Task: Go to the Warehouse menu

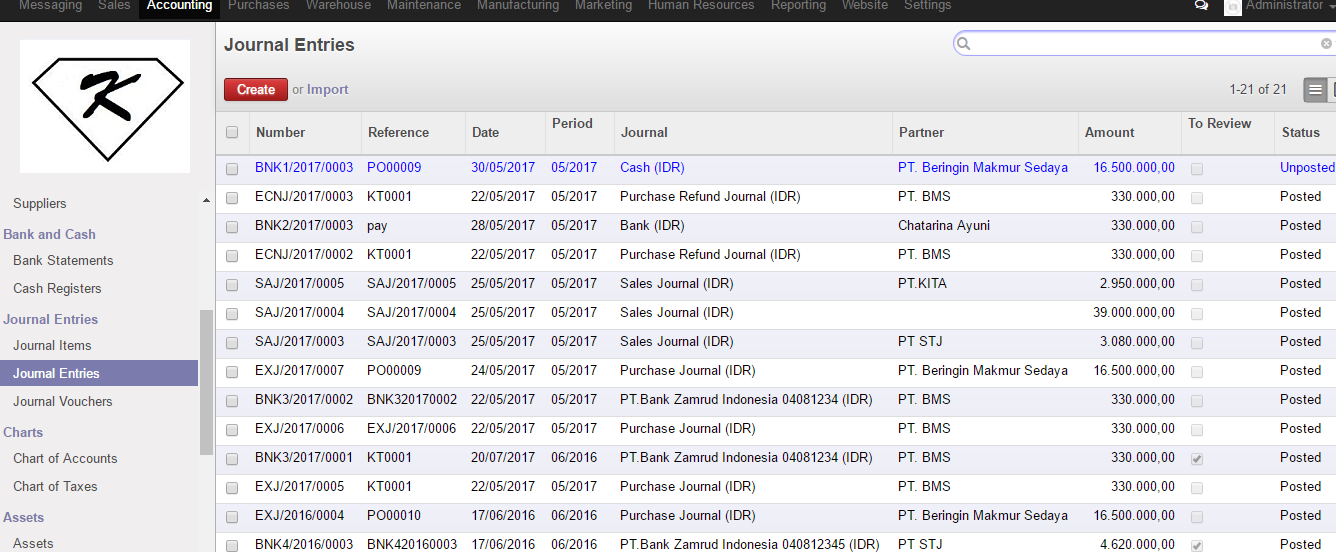Action: coord(338,6)
